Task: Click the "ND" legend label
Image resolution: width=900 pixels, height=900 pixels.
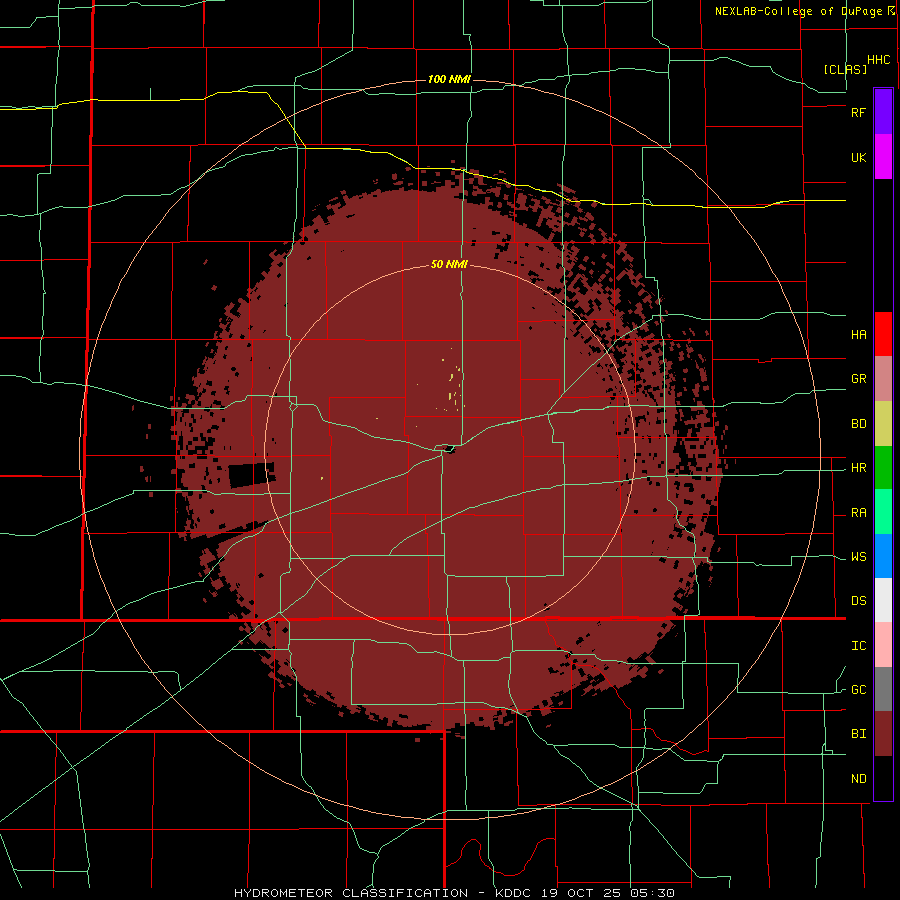Action: [858, 779]
